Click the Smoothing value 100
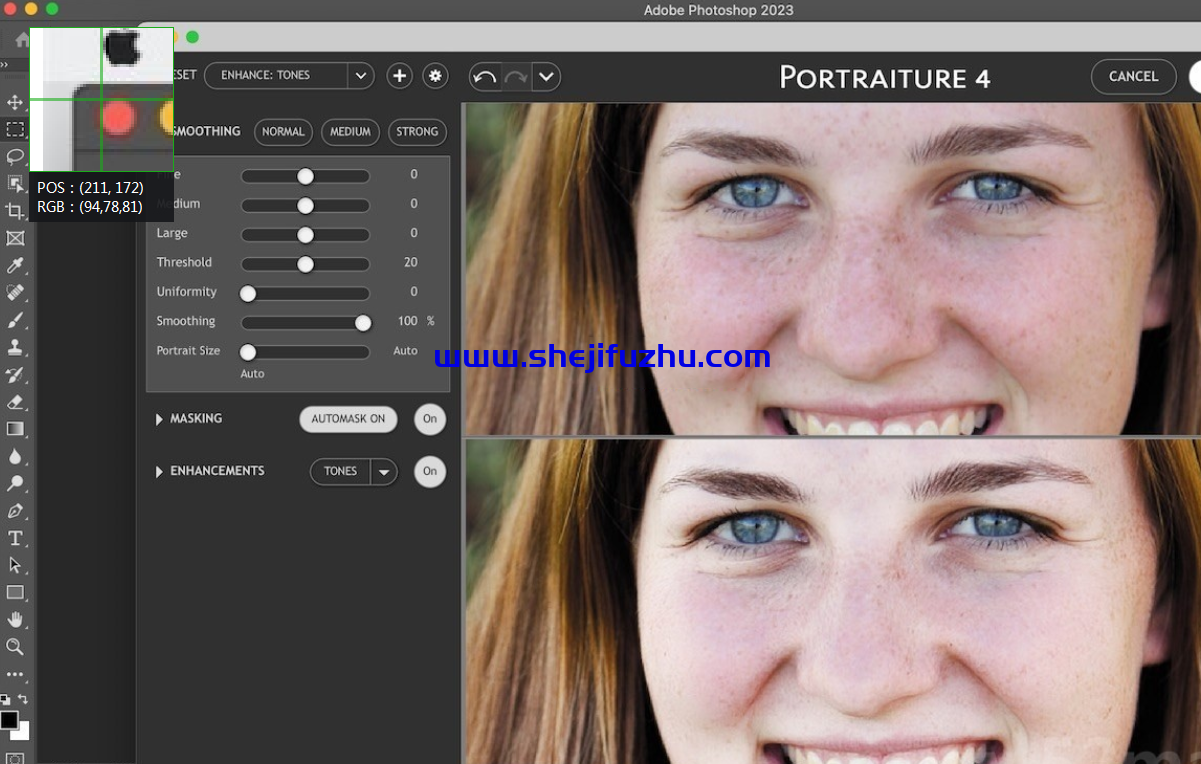Image resolution: width=1201 pixels, height=764 pixels. [408, 321]
